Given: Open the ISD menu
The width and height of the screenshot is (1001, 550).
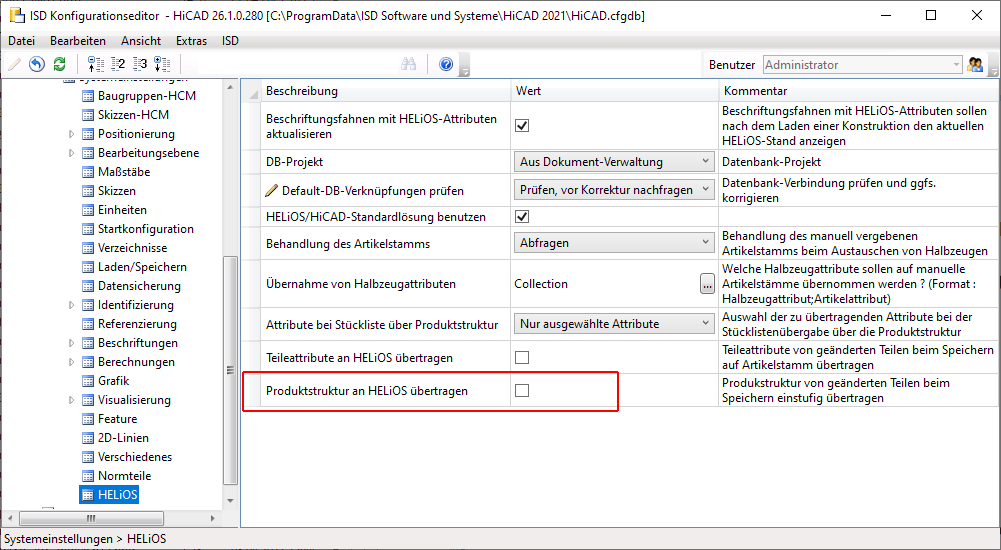Looking at the screenshot, I should coord(230,41).
